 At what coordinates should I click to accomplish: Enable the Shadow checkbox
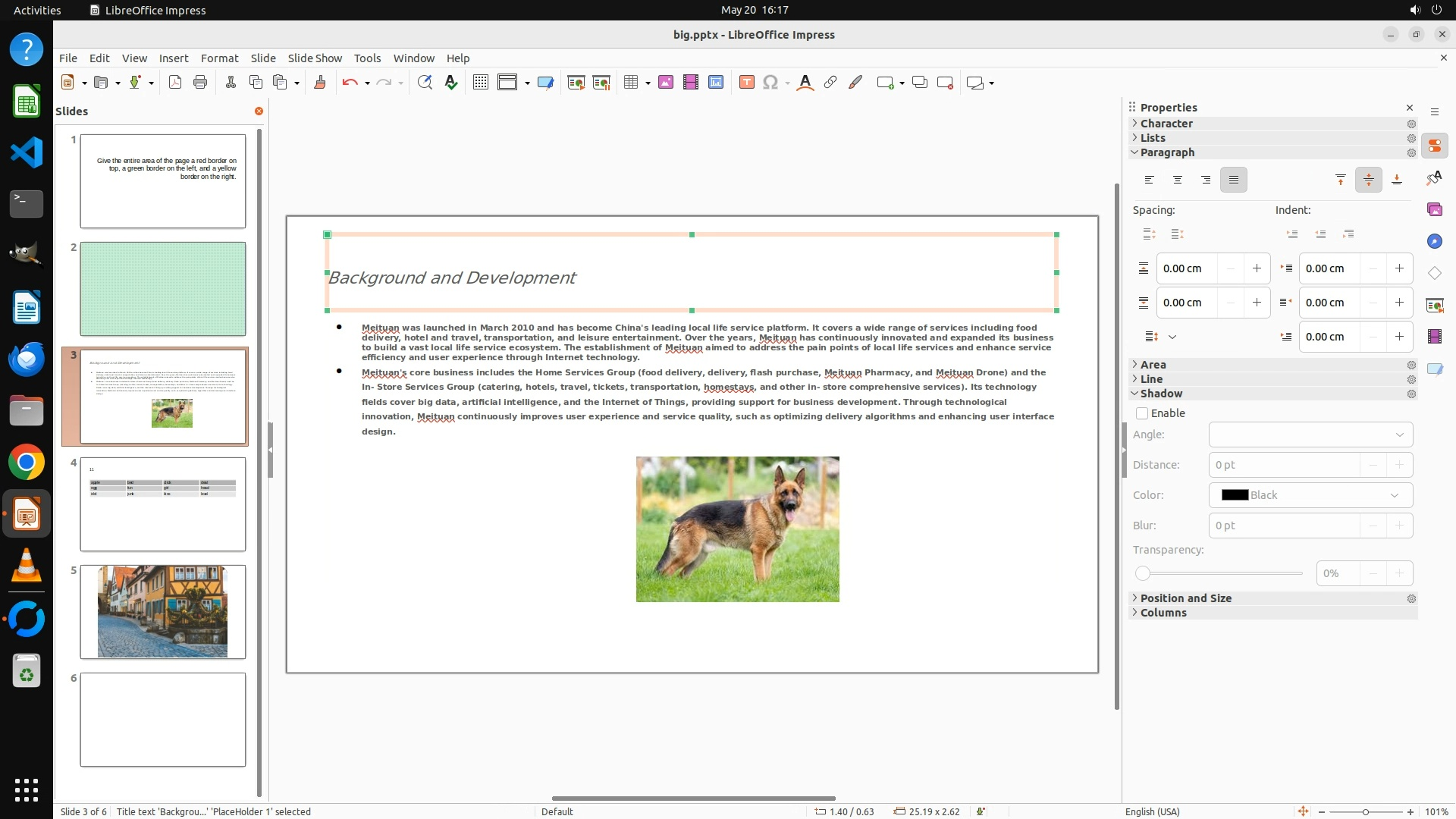1142,413
